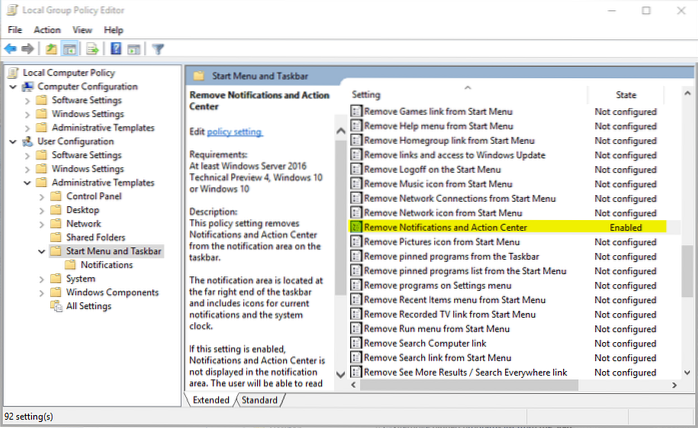Open Help via the question mark icon
The height and width of the screenshot is (428, 698).
(117, 48)
